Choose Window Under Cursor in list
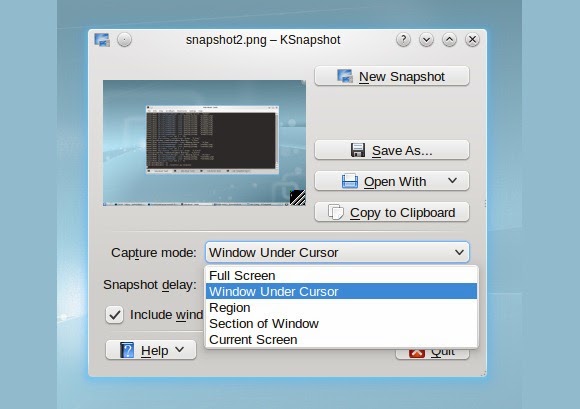This screenshot has height=409, width=580. [341, 291]
